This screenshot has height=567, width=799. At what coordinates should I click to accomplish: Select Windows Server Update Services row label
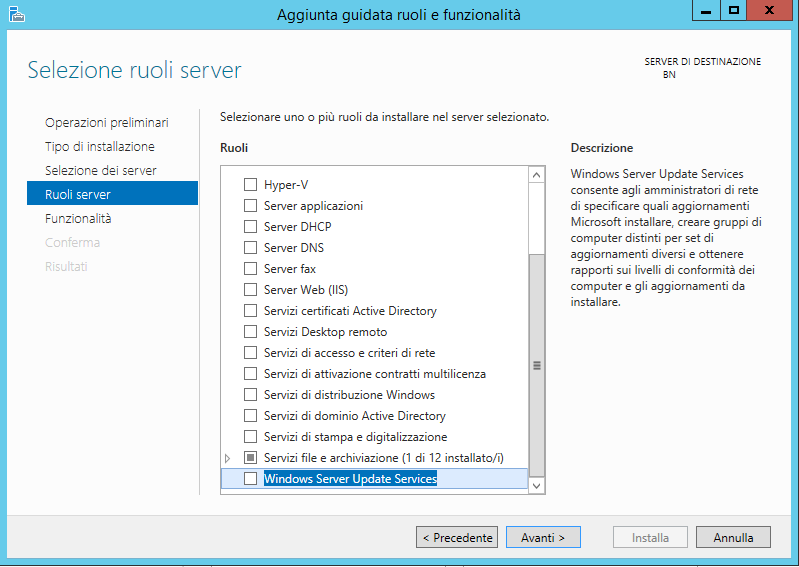(x=351, y=479)
